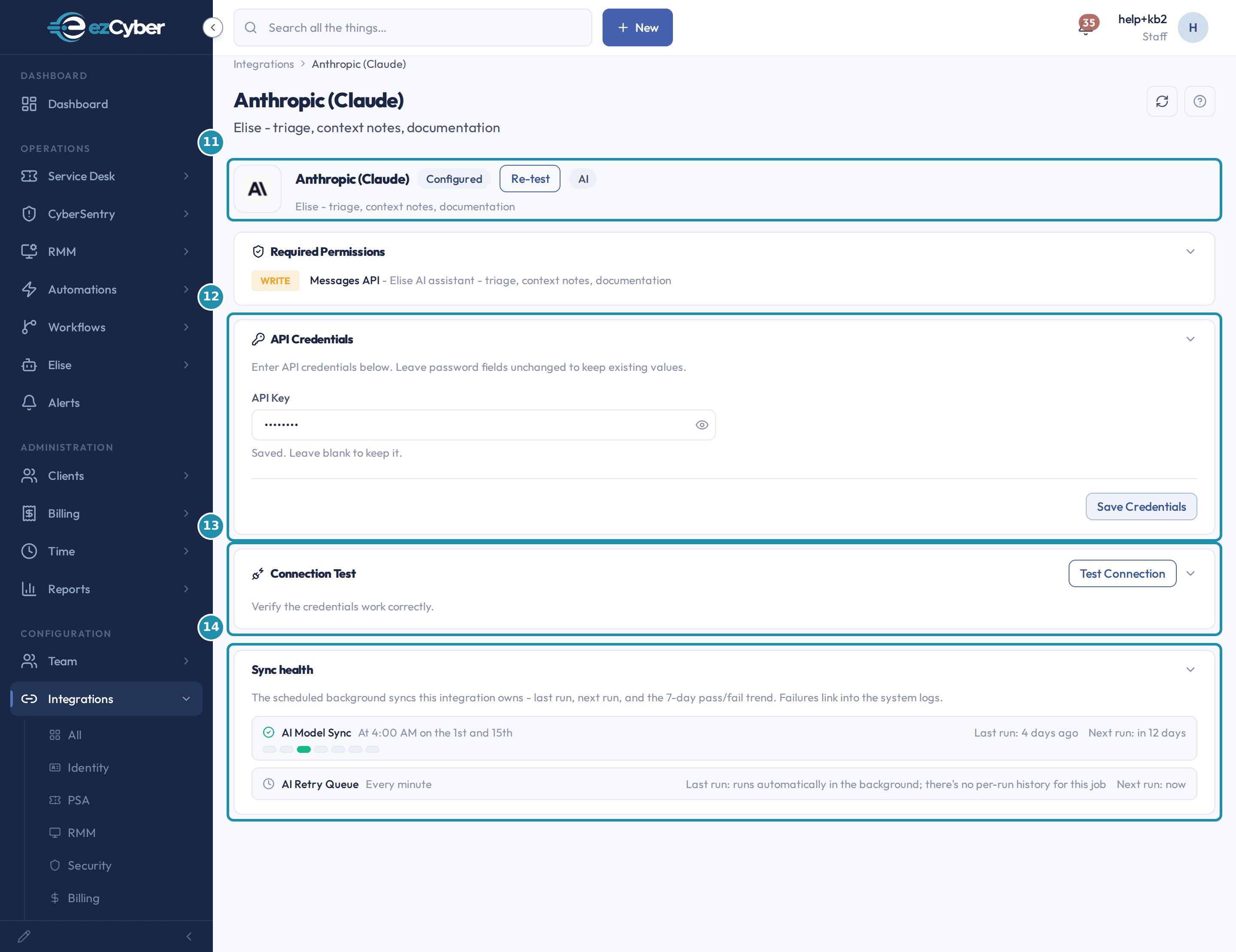Select PSA under Integrations
Screen dimensions: 1236x952
pyautogui.click(x=78, y=800)
